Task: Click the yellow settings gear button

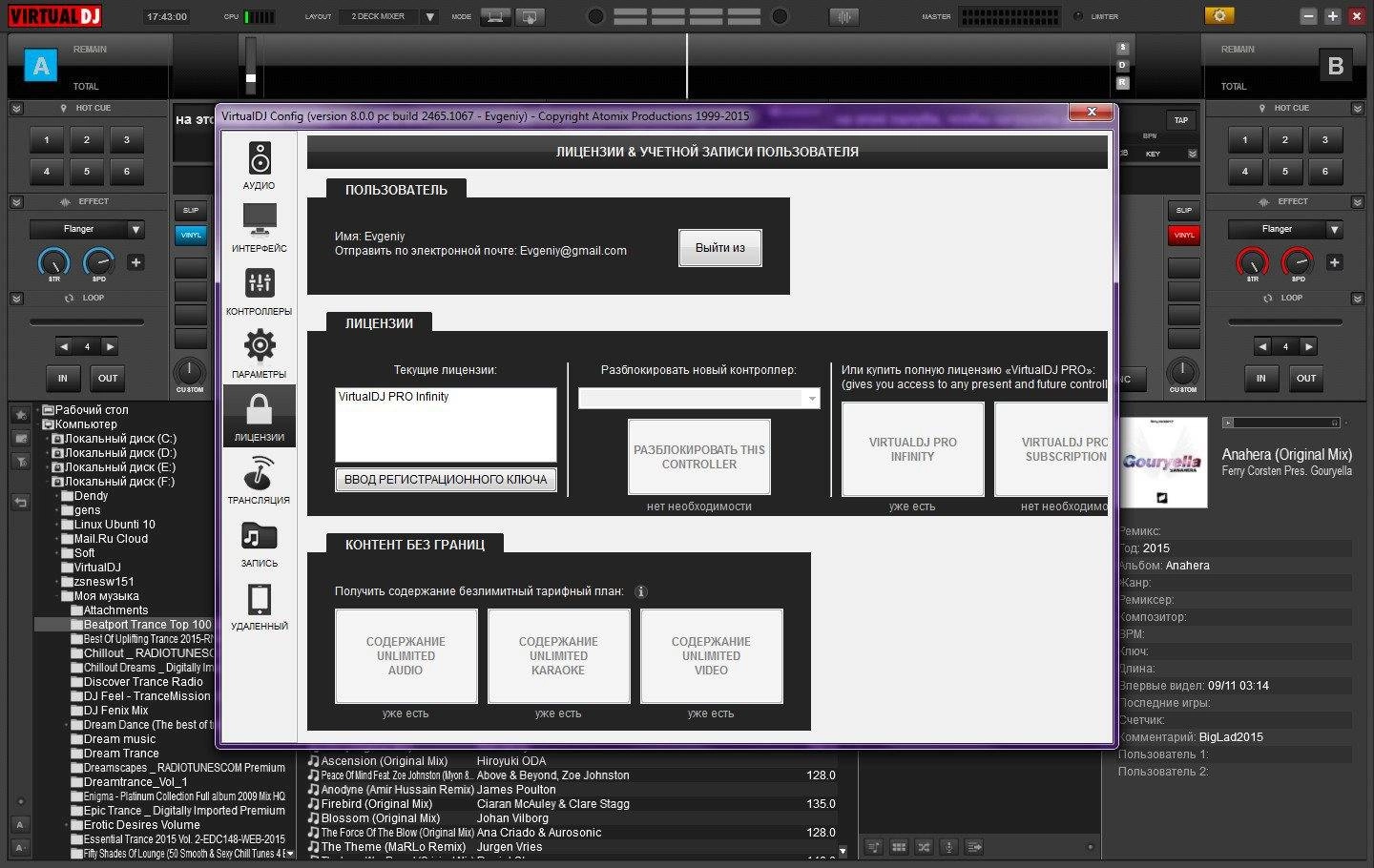Action: coord(1219,15)
